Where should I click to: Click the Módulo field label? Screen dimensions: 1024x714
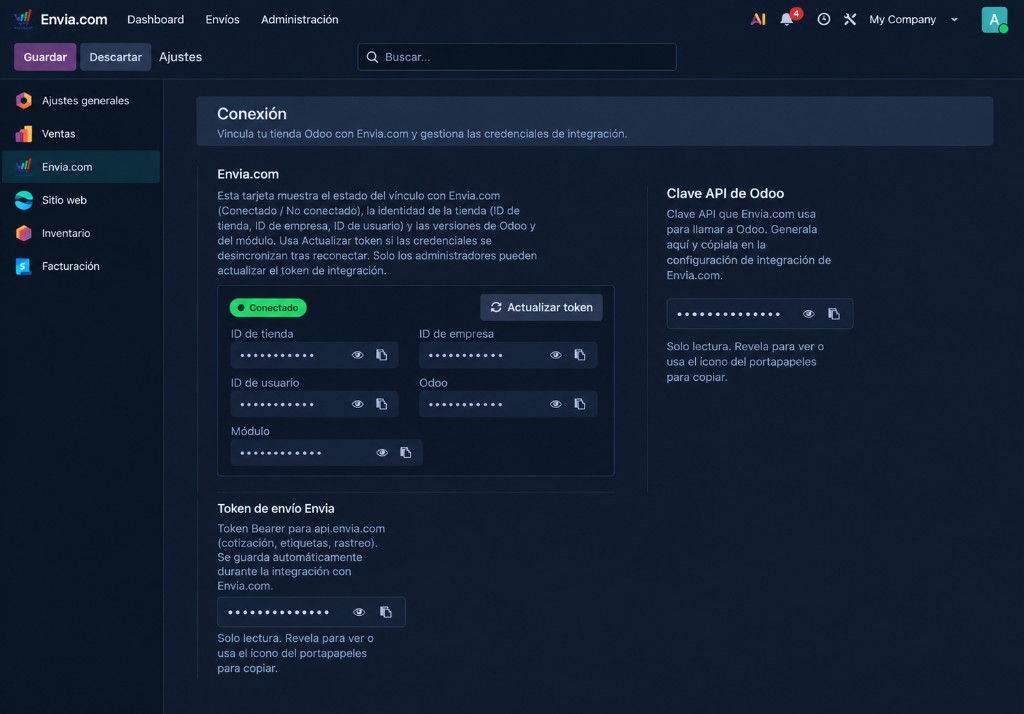[x=250, y=431]
